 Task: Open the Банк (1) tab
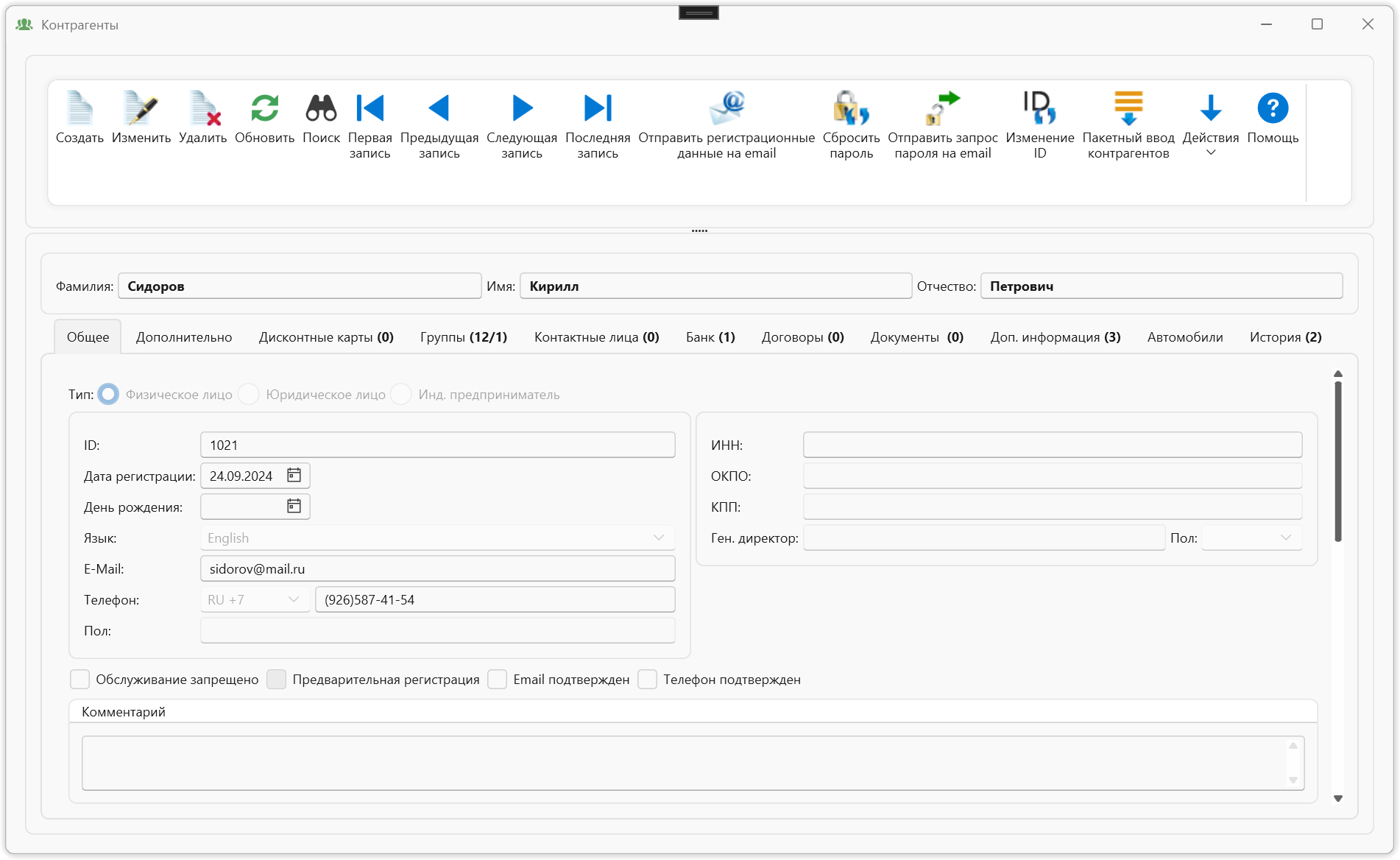(x=710, y=336)
